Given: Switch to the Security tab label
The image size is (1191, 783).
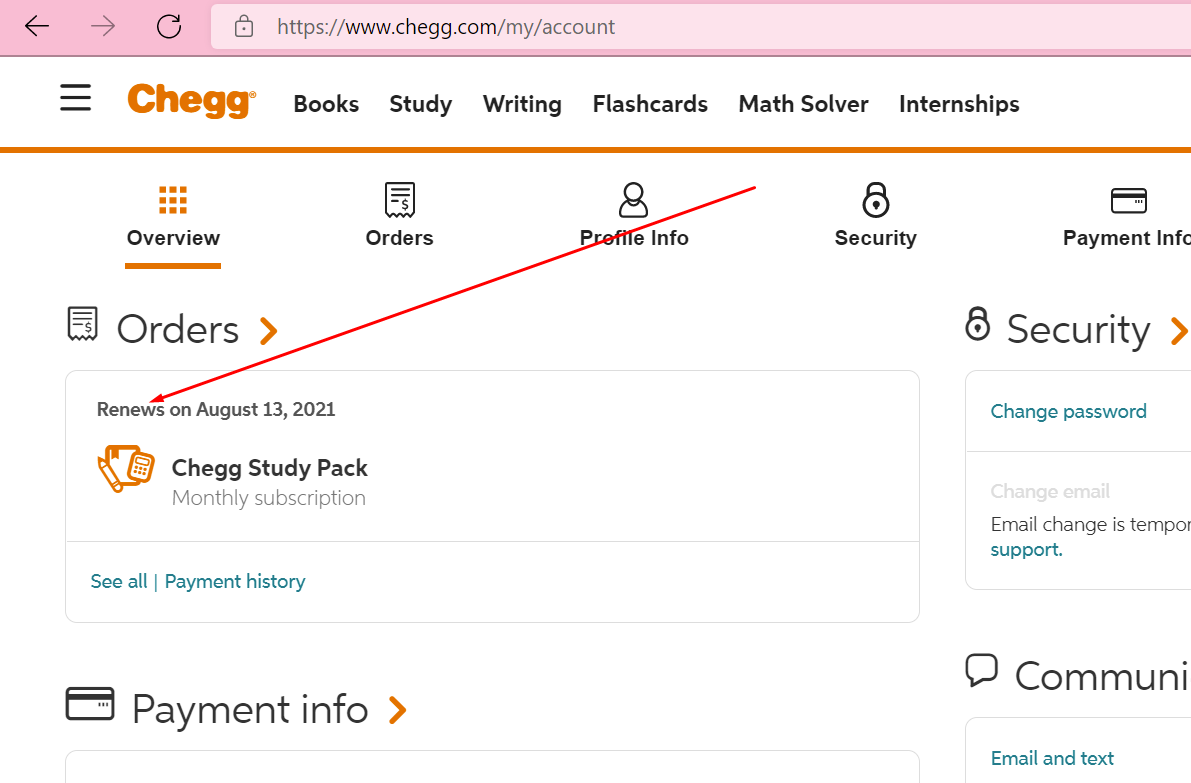Looking at the screenshot, I should click(876, 238).
